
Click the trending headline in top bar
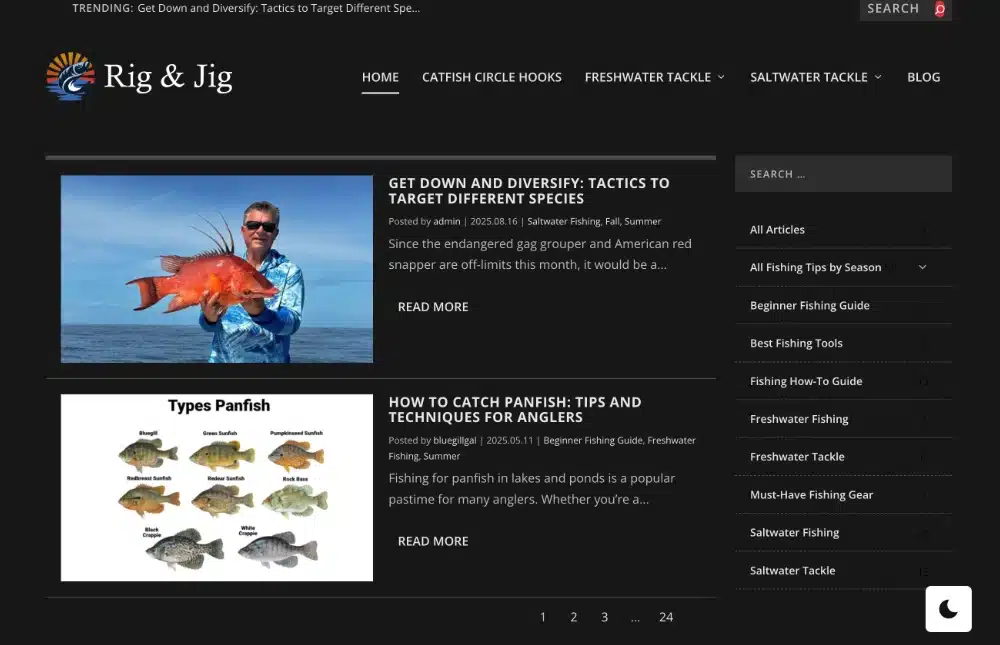click(x=279, y=8)
